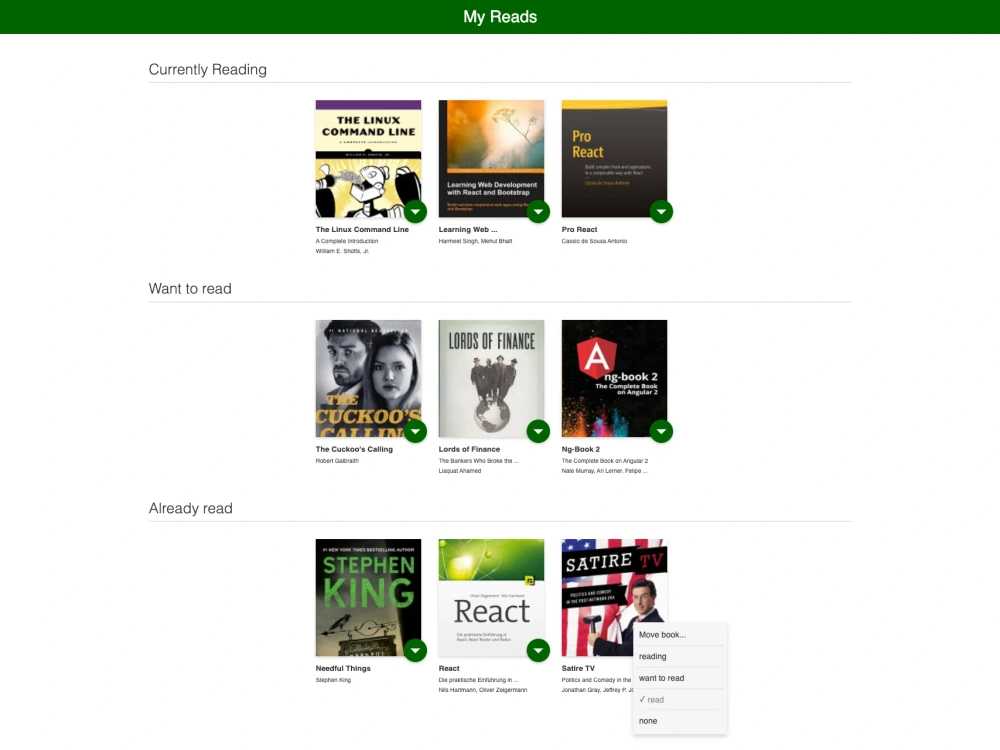
Task: Click Learning Web Development cover image
Action: coord(491,159)
